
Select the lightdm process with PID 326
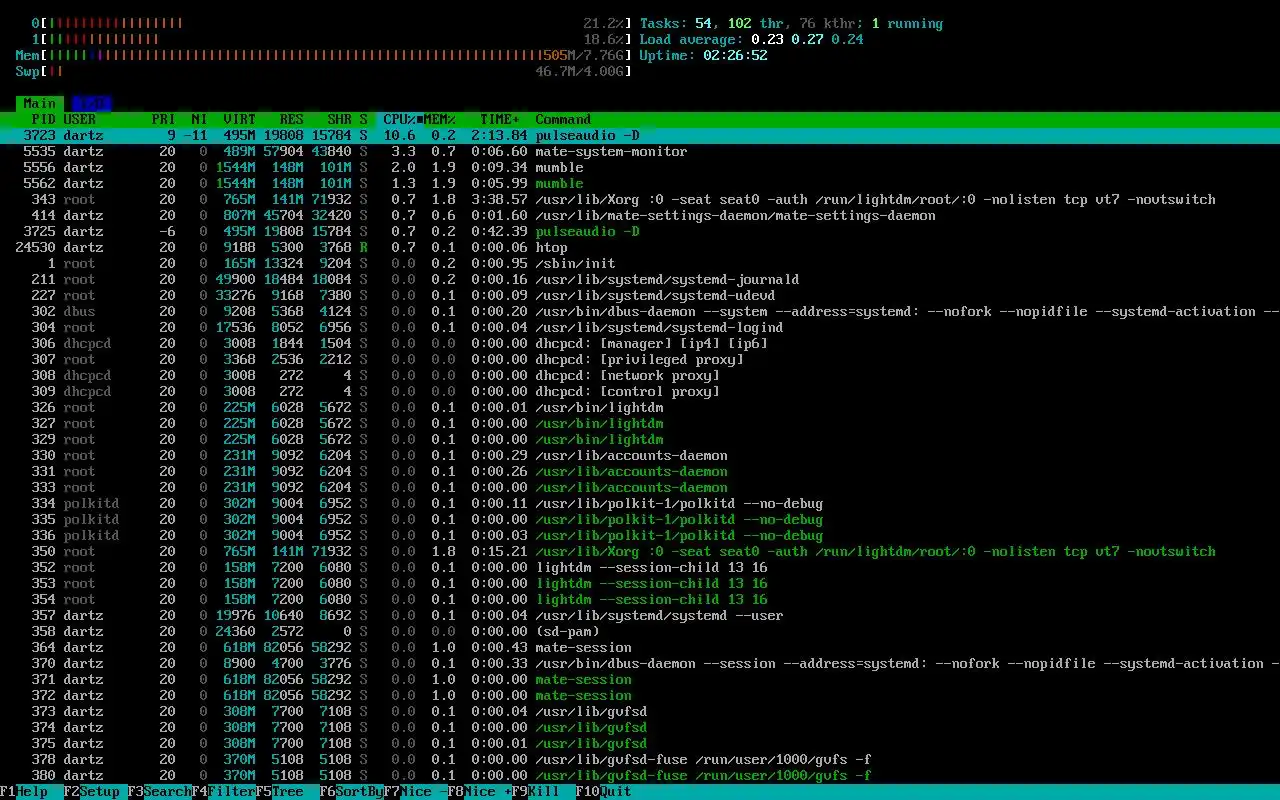click(x=640, y=407)
